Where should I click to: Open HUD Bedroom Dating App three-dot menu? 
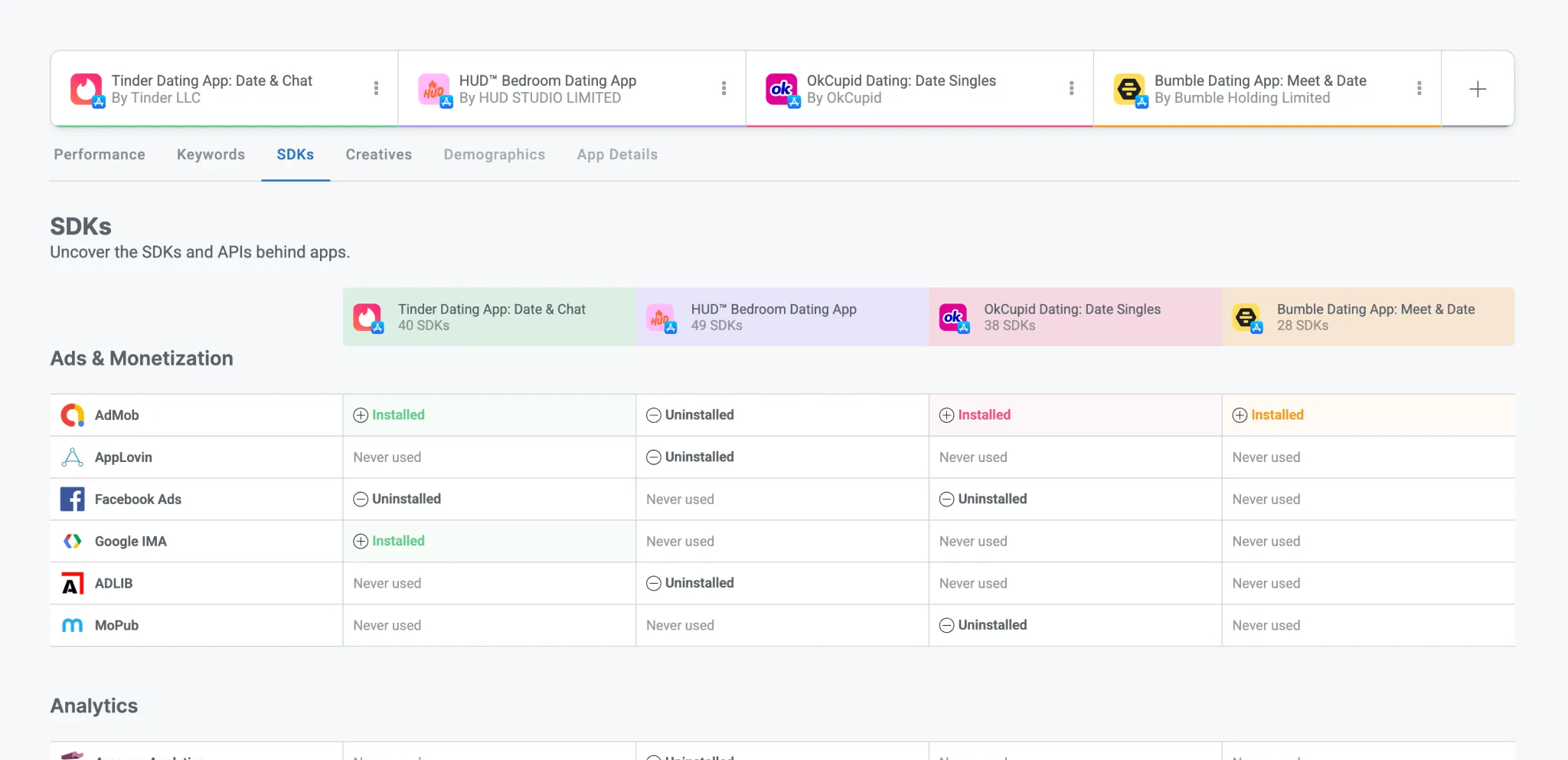[724, 88]
